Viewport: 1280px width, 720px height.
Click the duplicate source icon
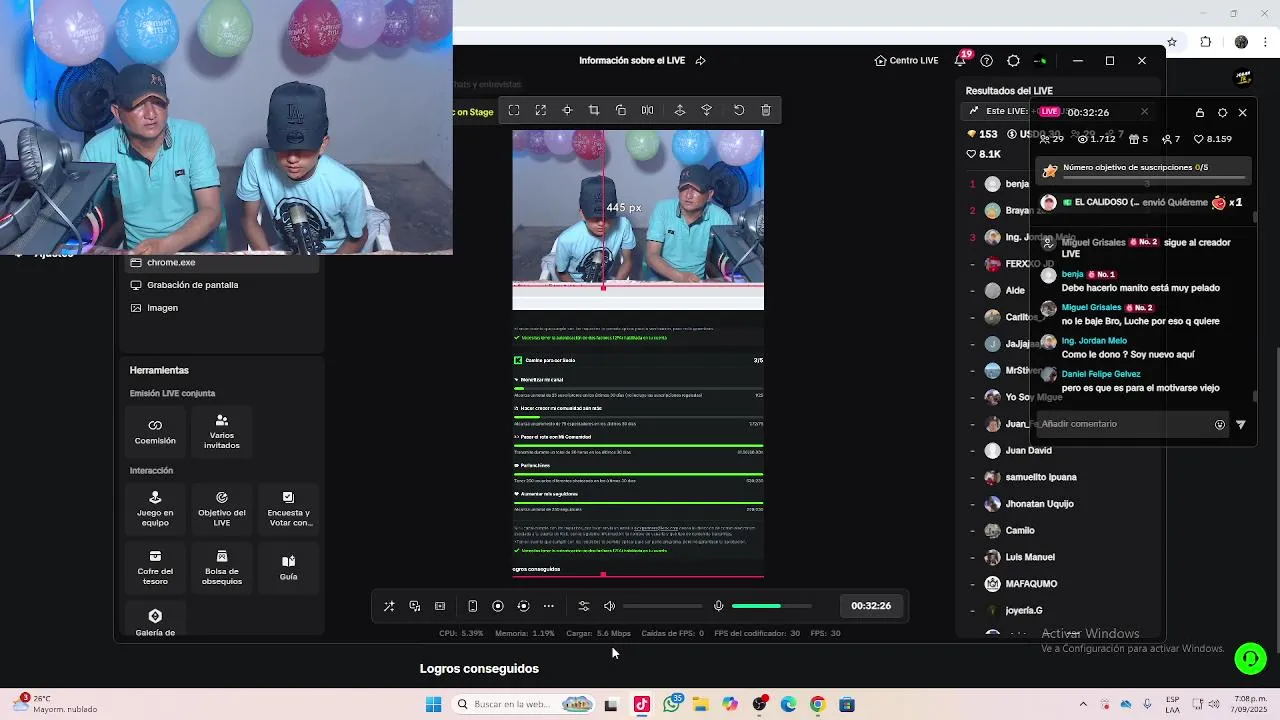pos(621,110)
